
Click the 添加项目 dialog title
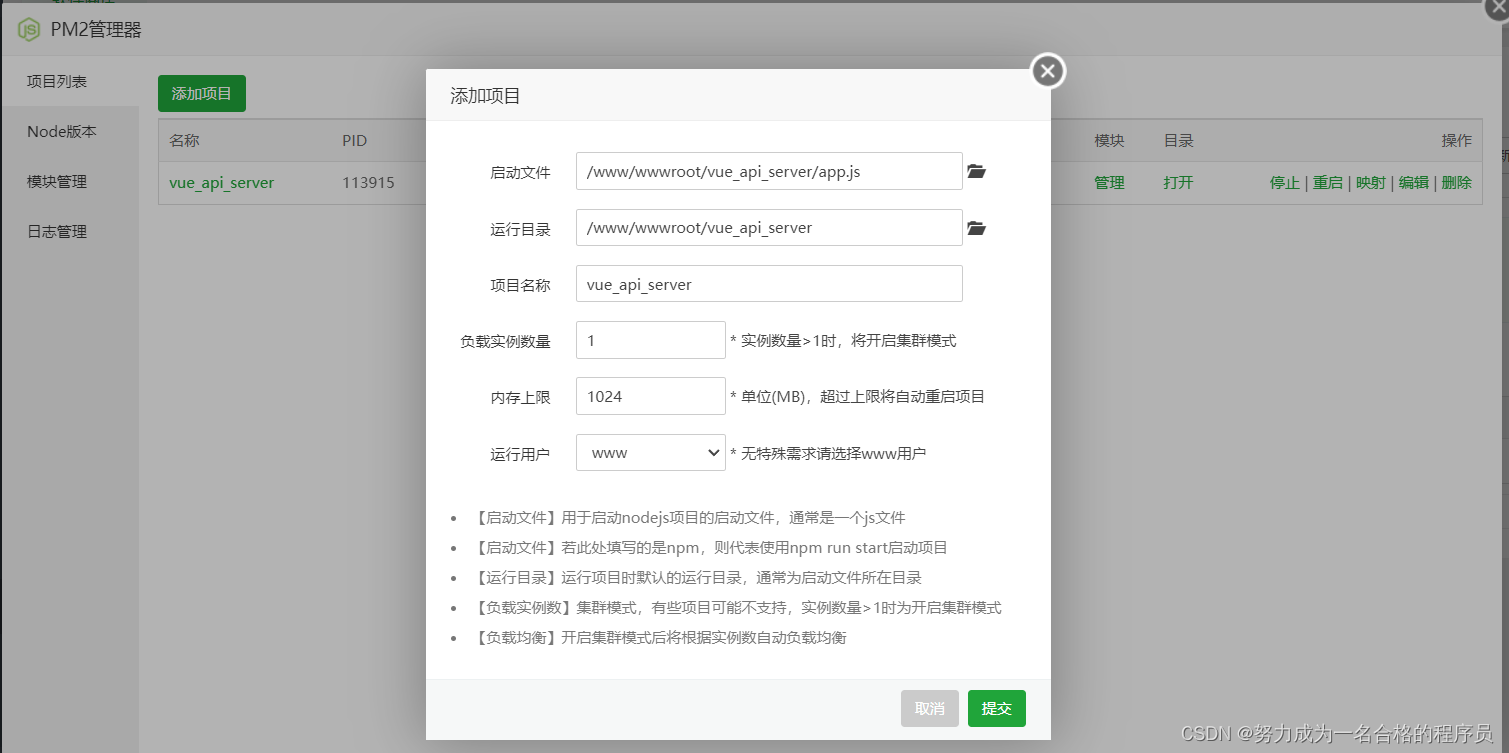tap(485, 96)
